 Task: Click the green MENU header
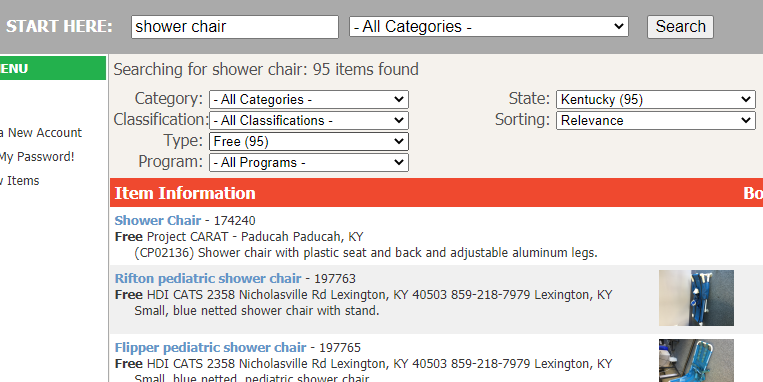pos(53,68)
